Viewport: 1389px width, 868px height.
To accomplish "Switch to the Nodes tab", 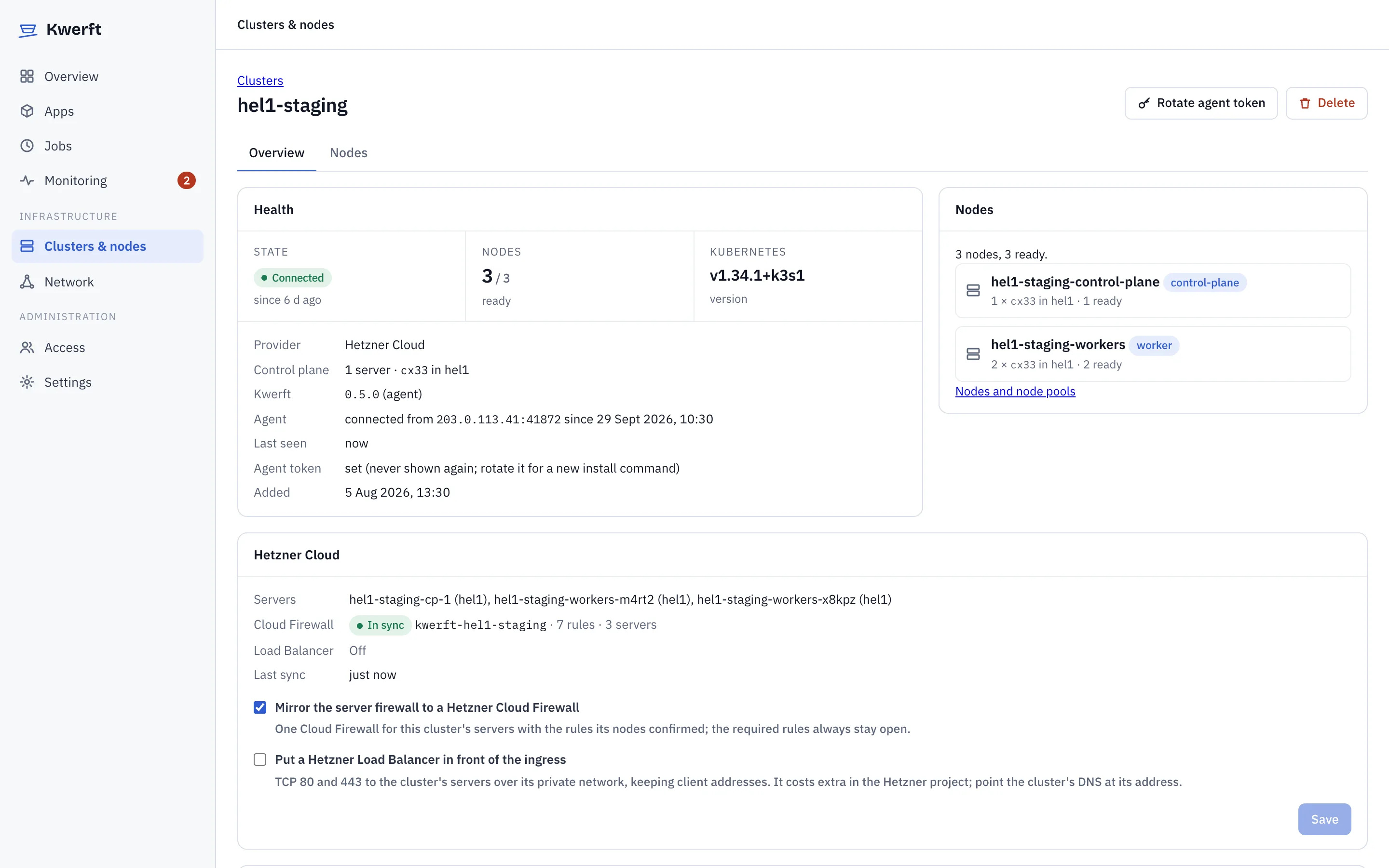I will coord(348,153).
